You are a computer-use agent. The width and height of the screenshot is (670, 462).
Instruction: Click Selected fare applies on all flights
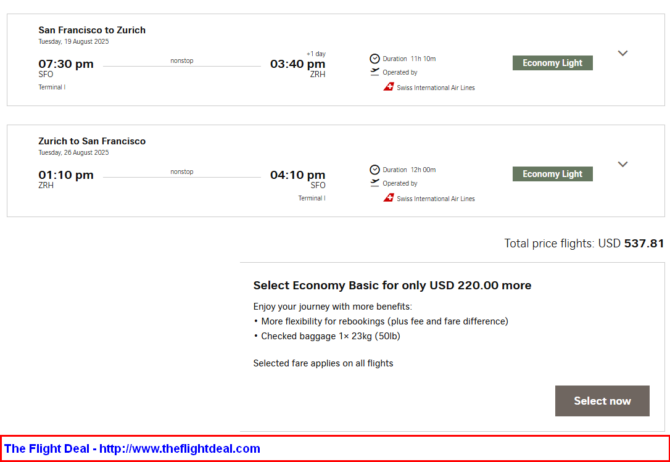point(323,363)
